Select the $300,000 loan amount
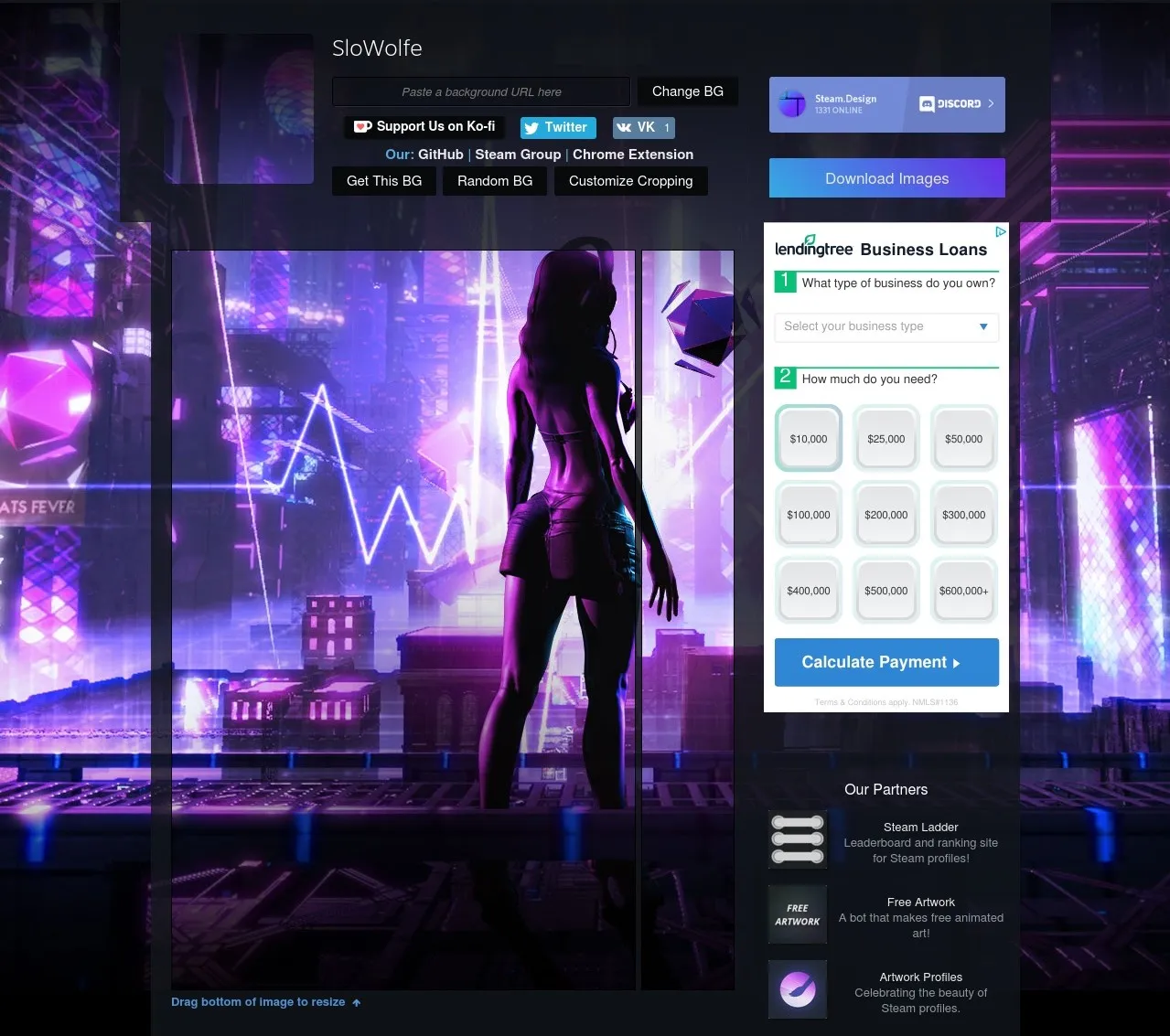1170x1036 pixels. [964, 515]
